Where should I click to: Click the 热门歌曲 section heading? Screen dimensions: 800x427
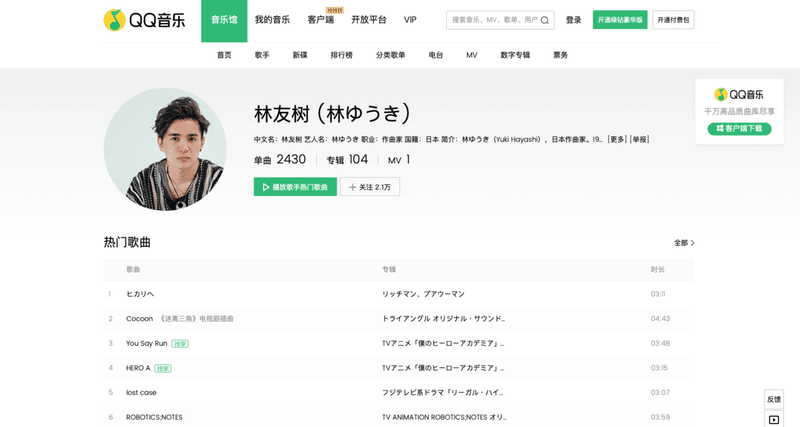(127, 242)
